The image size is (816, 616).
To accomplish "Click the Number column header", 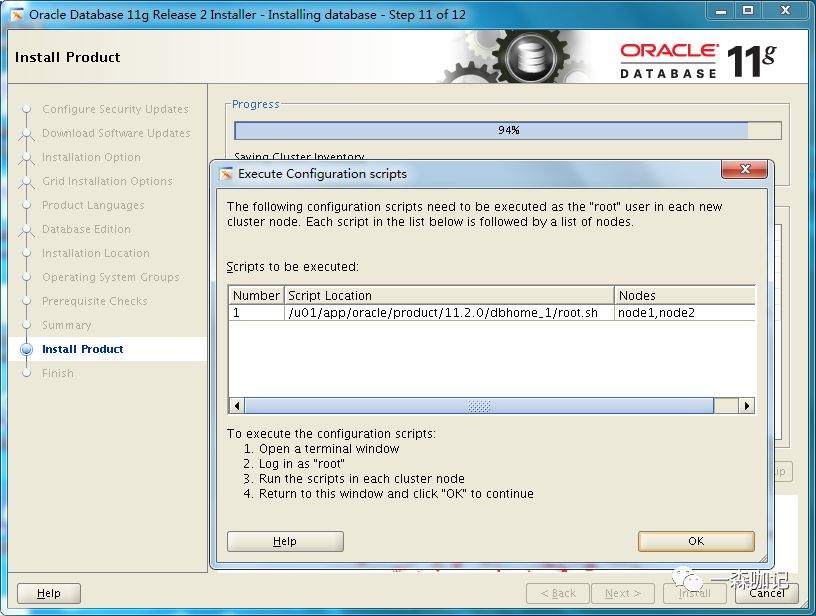I will point(256,296).
